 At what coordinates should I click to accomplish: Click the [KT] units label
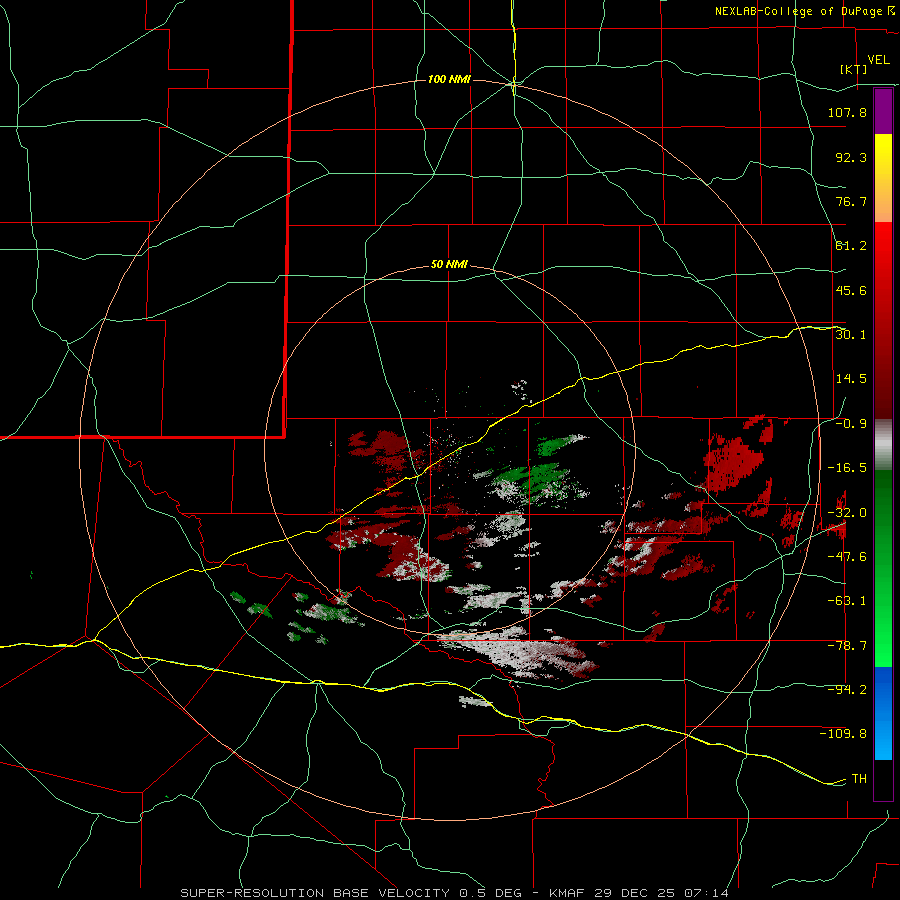(854, 69)
